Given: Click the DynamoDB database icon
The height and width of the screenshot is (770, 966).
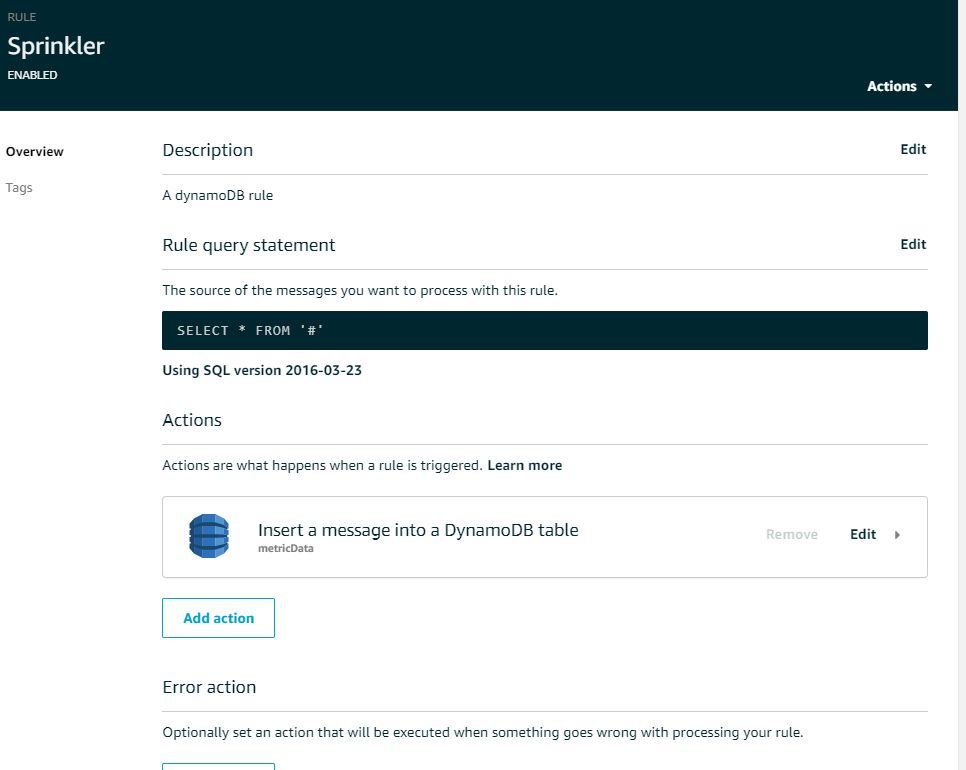Looking at the screenshot, I should (209, 536).
